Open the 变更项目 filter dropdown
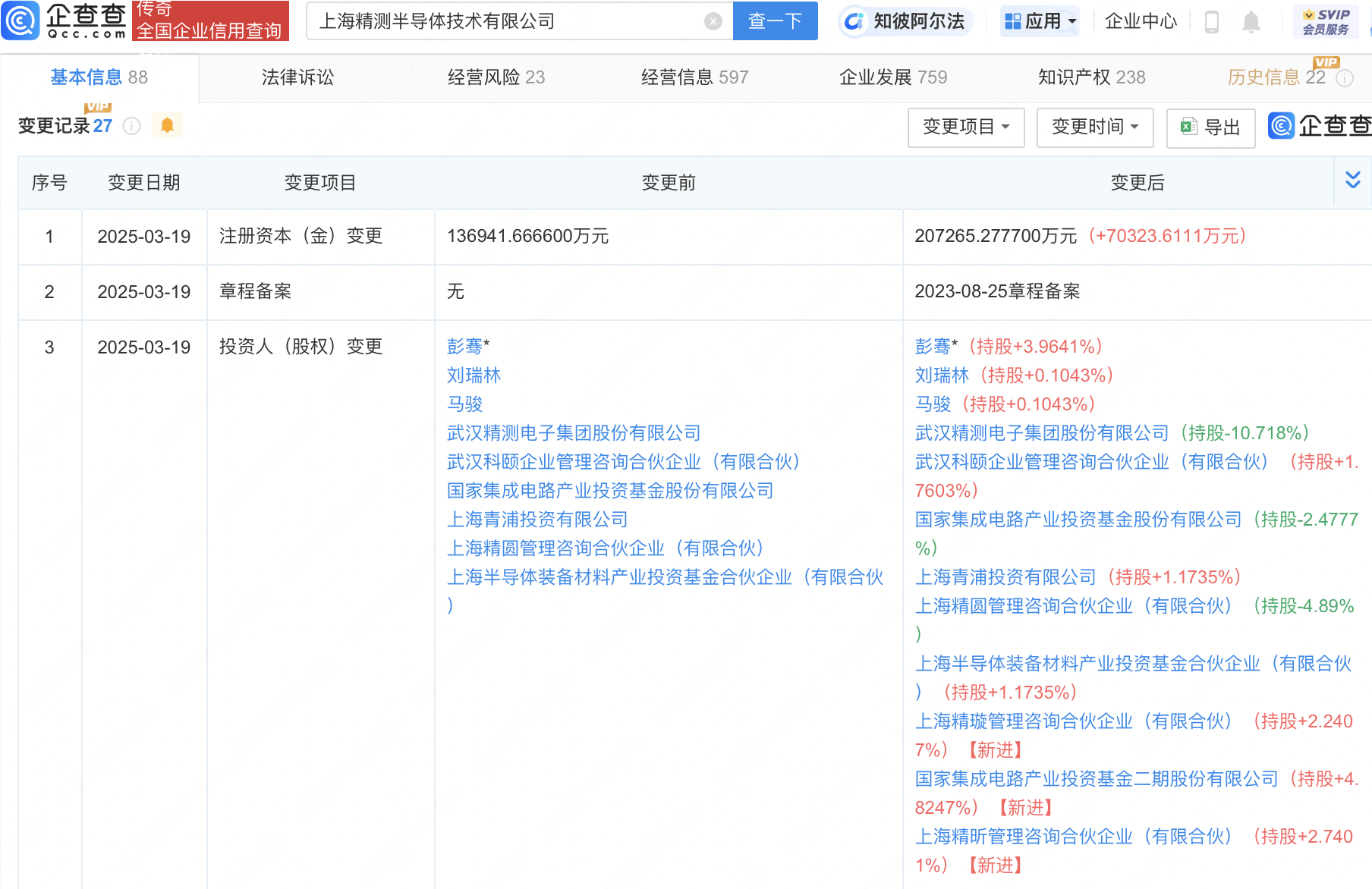Screen dimensions: 1372x889 [966, 127]
